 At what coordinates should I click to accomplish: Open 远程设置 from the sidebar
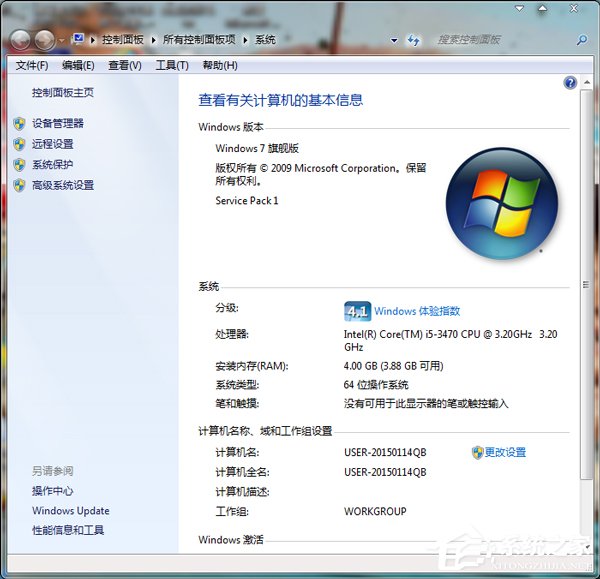(53, 144)
